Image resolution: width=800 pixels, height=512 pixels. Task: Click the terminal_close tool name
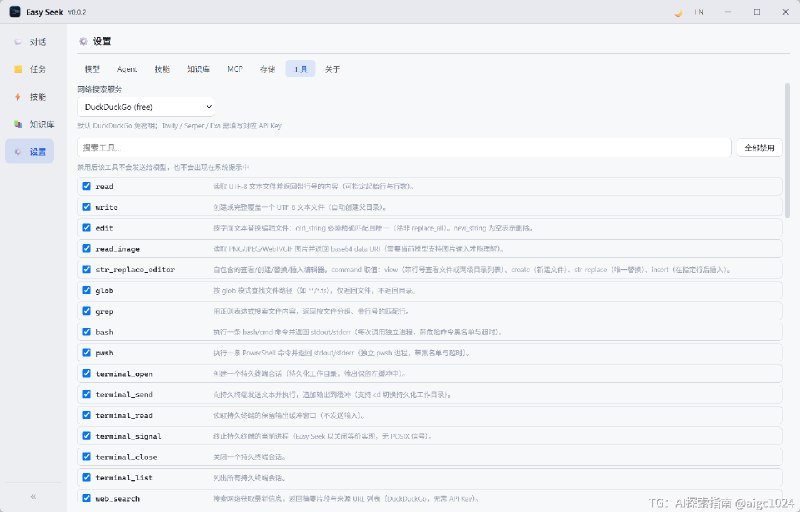[126, 457]
